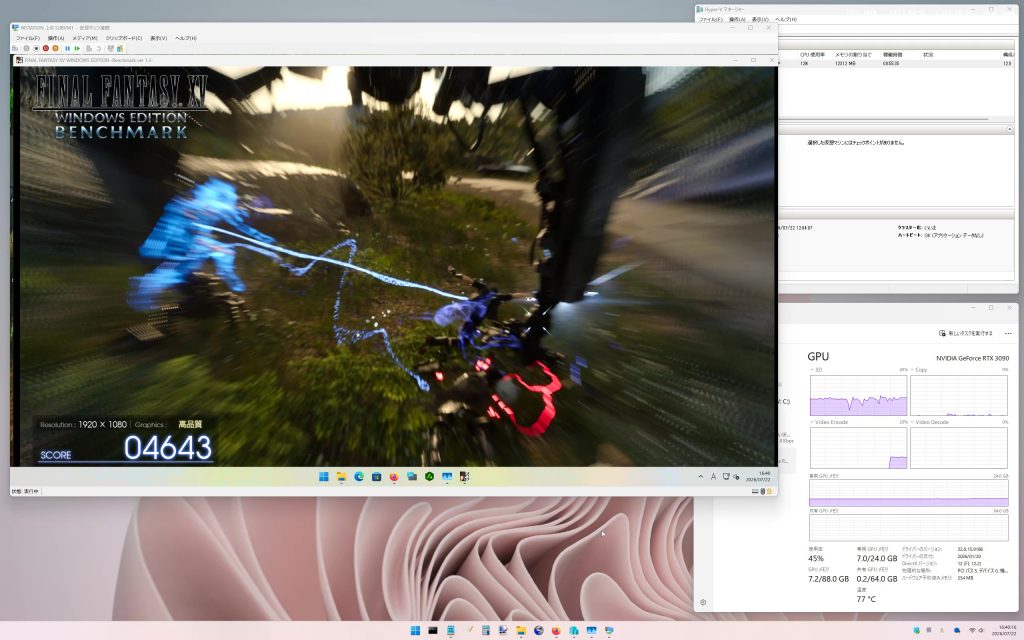Open 操作(A) menu in Hyper-V Manager window

pos(737,20)
